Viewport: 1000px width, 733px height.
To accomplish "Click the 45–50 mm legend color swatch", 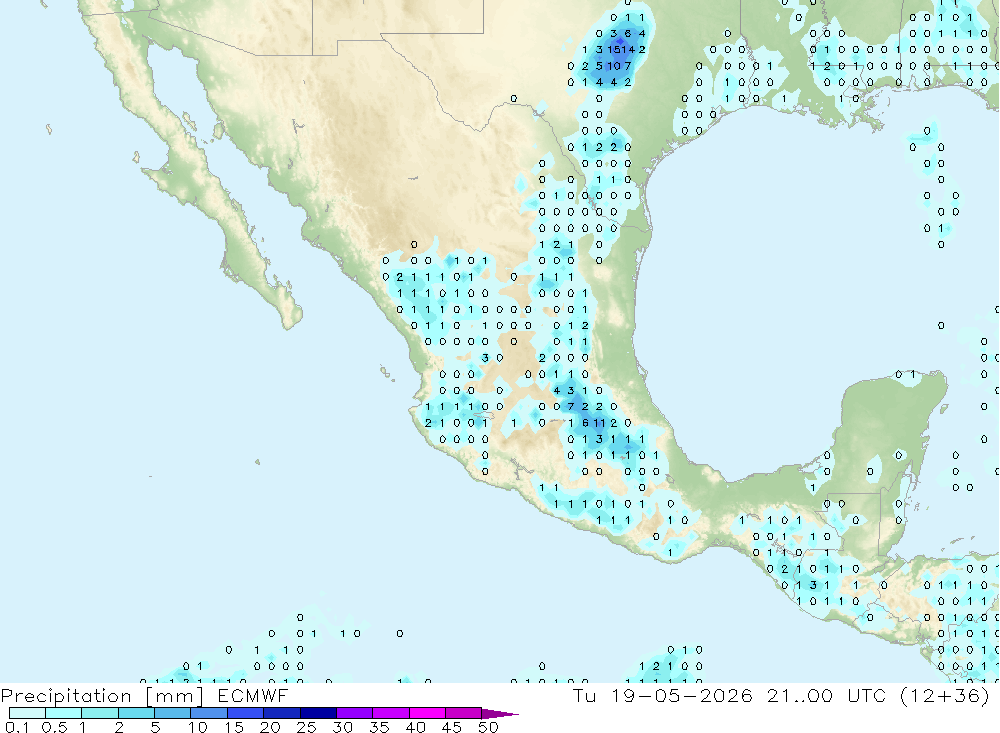I will [x=464, y=713].
